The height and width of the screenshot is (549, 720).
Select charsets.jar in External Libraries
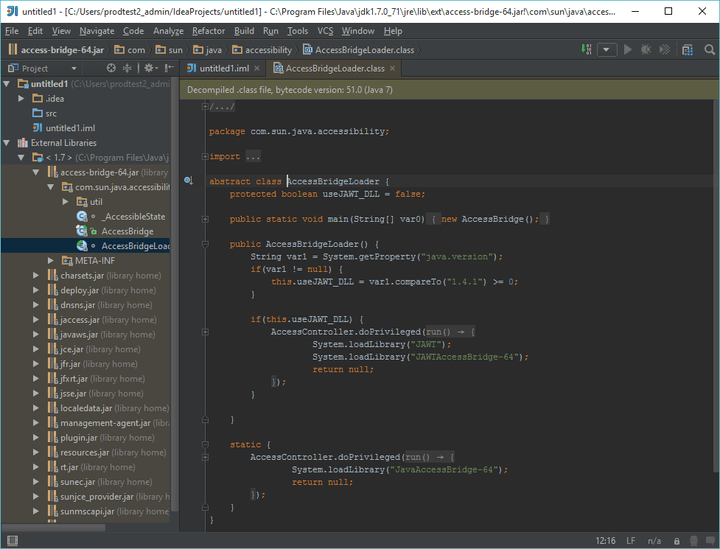coord(83,275)
